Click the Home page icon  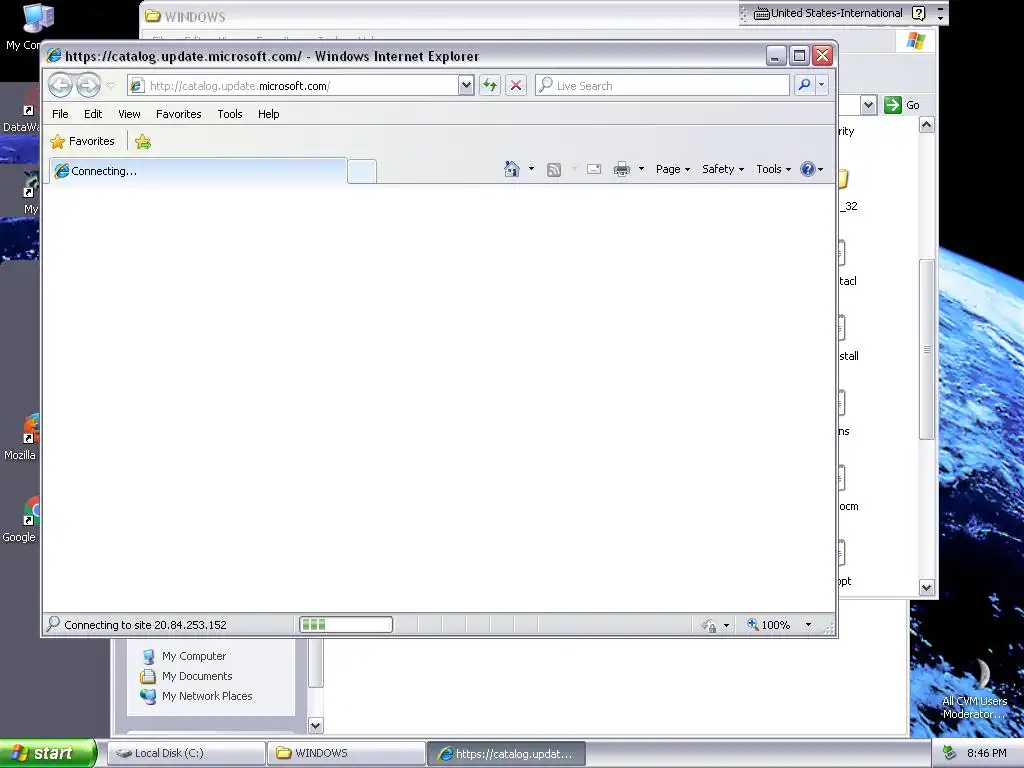point(512,169)
